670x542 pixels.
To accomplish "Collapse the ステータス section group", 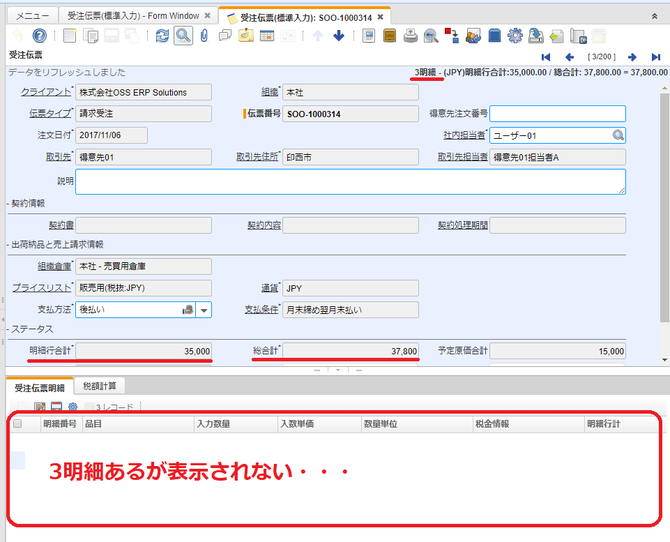I will tap(30, 329).
